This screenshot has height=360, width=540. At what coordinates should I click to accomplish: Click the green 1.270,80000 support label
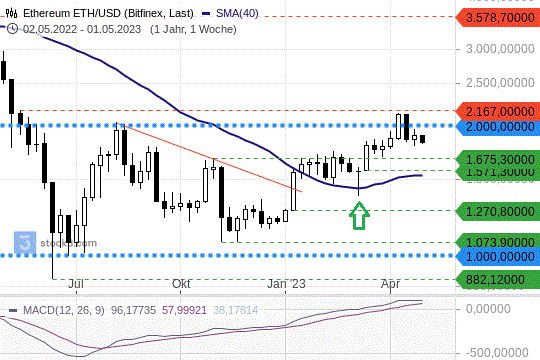(498, 211)
